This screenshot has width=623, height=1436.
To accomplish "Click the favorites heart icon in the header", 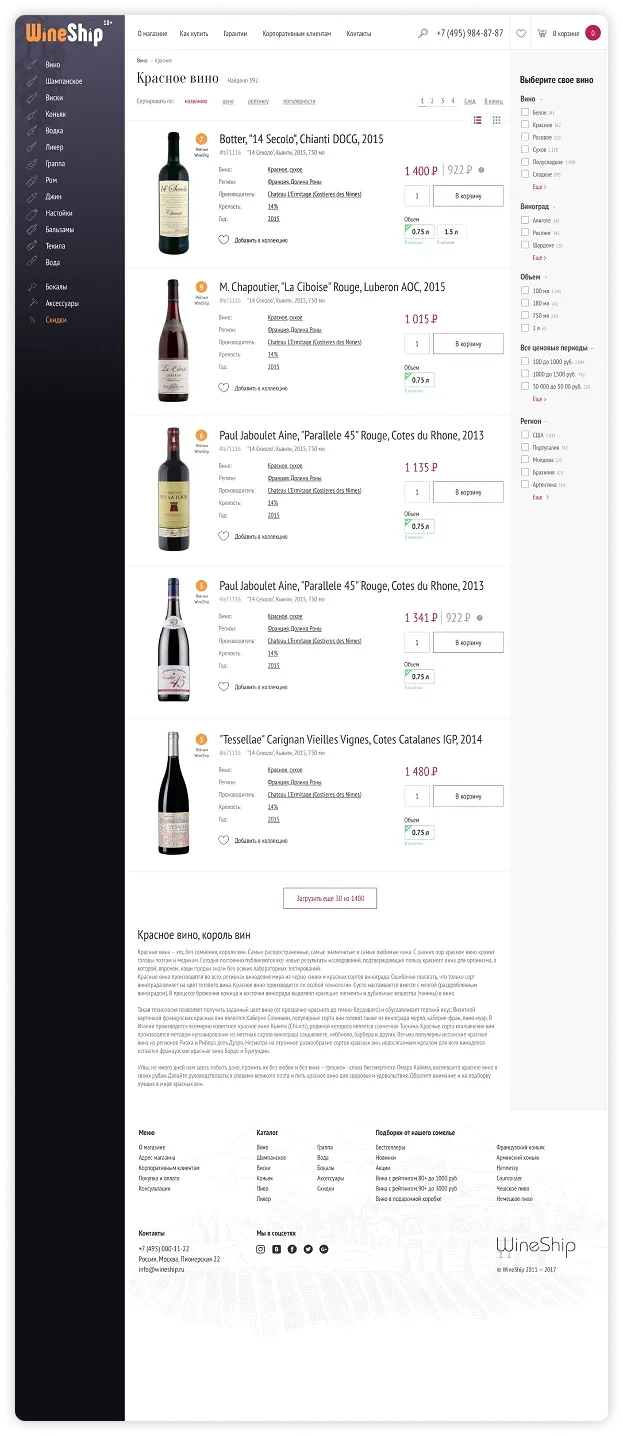I will tap(521, 32).
